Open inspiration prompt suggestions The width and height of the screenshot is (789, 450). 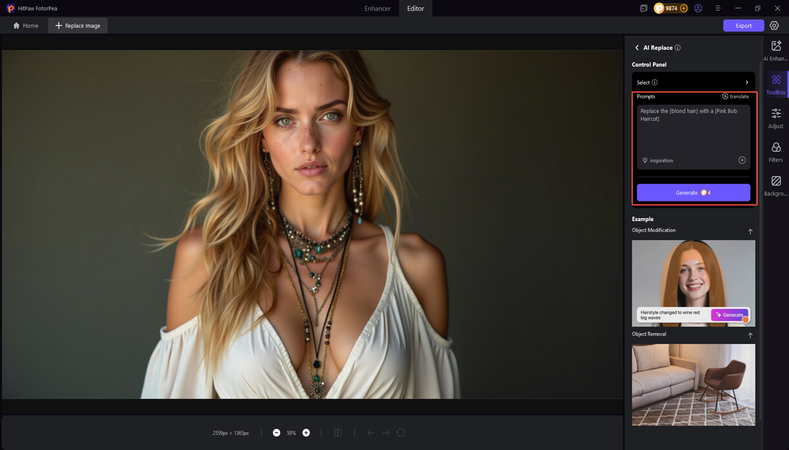click(x=658, y=161)
